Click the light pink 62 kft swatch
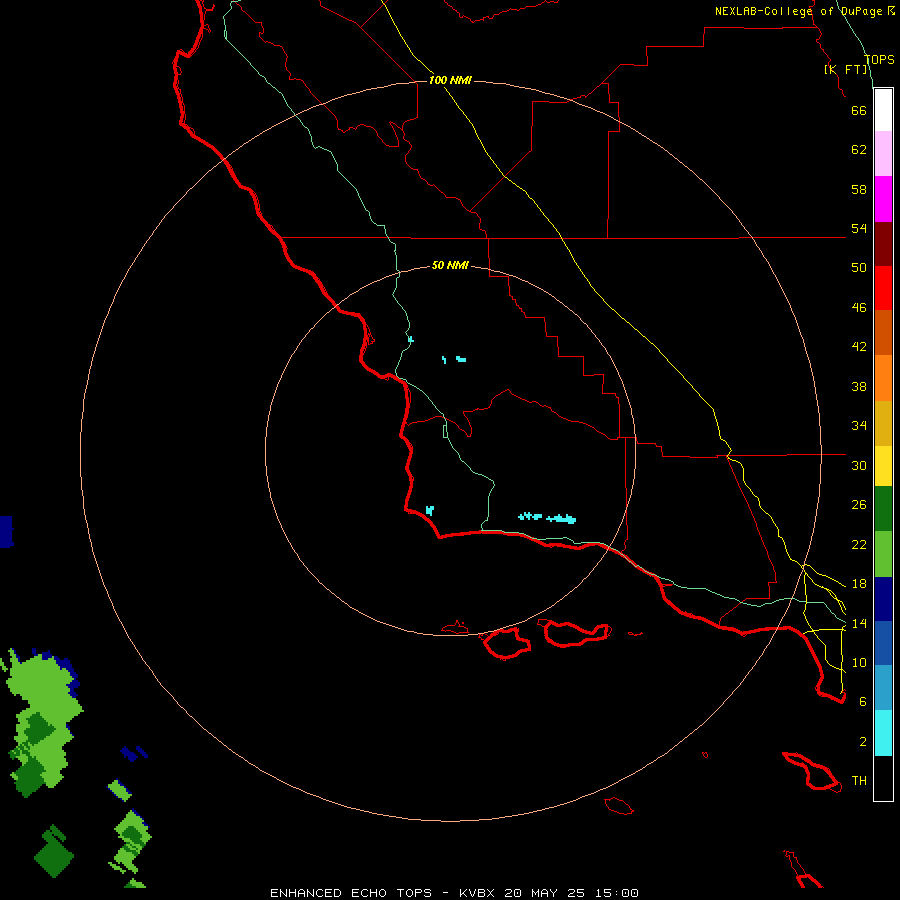Image resolution: width=900 pixels, height=900 pixels. [x=883, y=154]
